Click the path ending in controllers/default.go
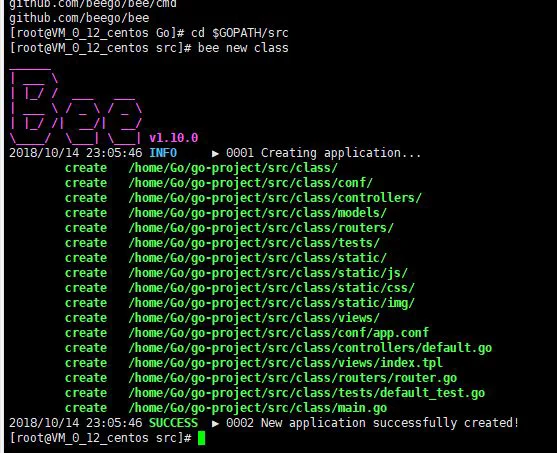 click(x=310, y=348)
